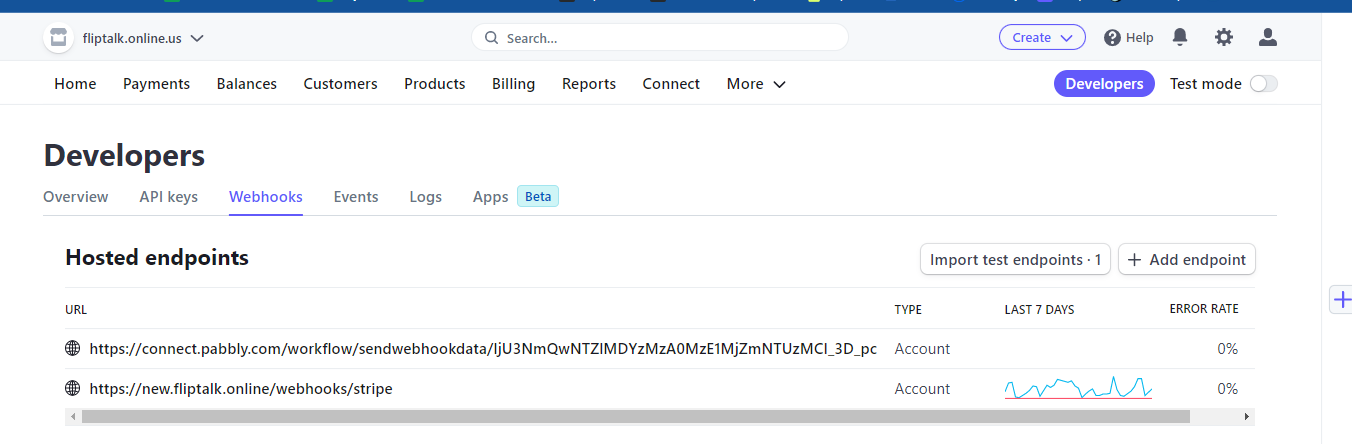Select the Webhooks tab

coord(266,197)
